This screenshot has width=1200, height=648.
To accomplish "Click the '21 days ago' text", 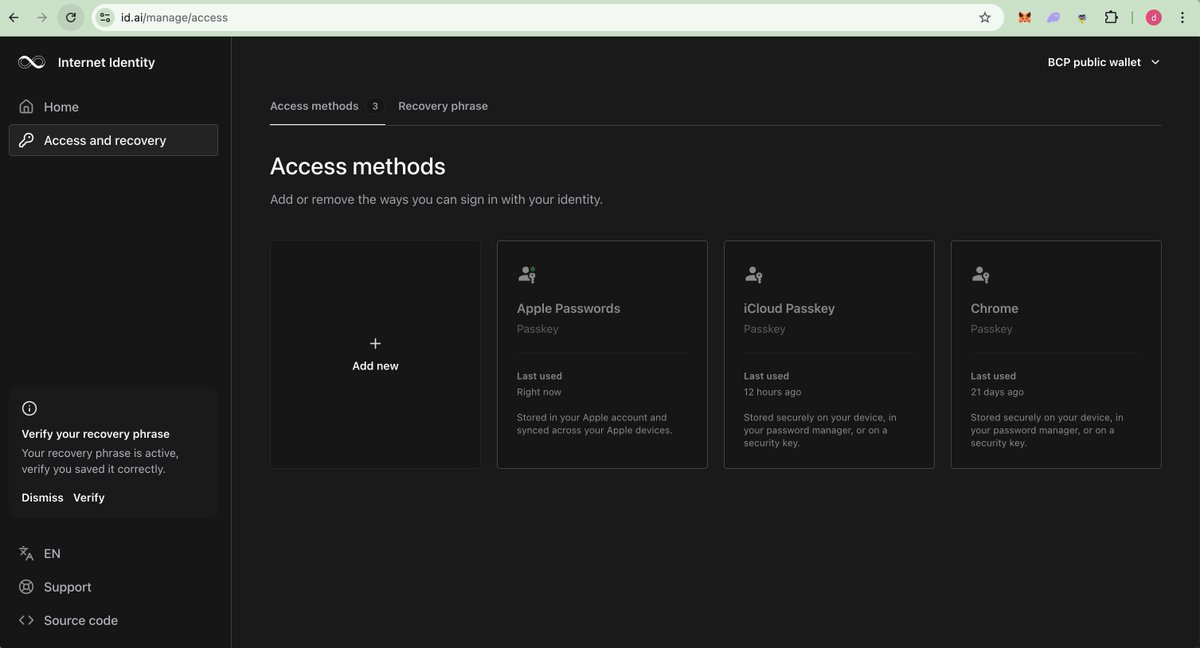I will click(997, 392).
